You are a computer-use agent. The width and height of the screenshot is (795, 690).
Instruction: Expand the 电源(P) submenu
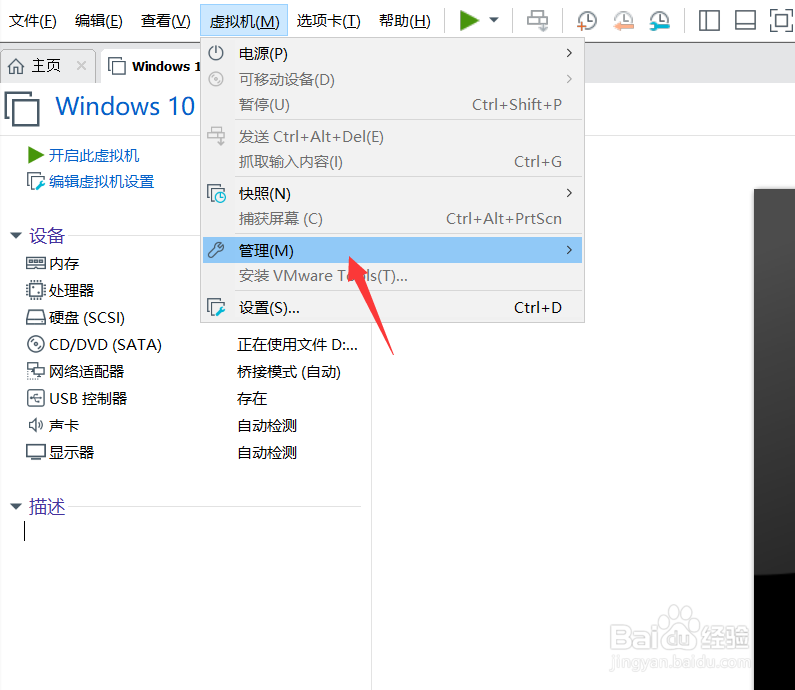click(x=392, y=53)
